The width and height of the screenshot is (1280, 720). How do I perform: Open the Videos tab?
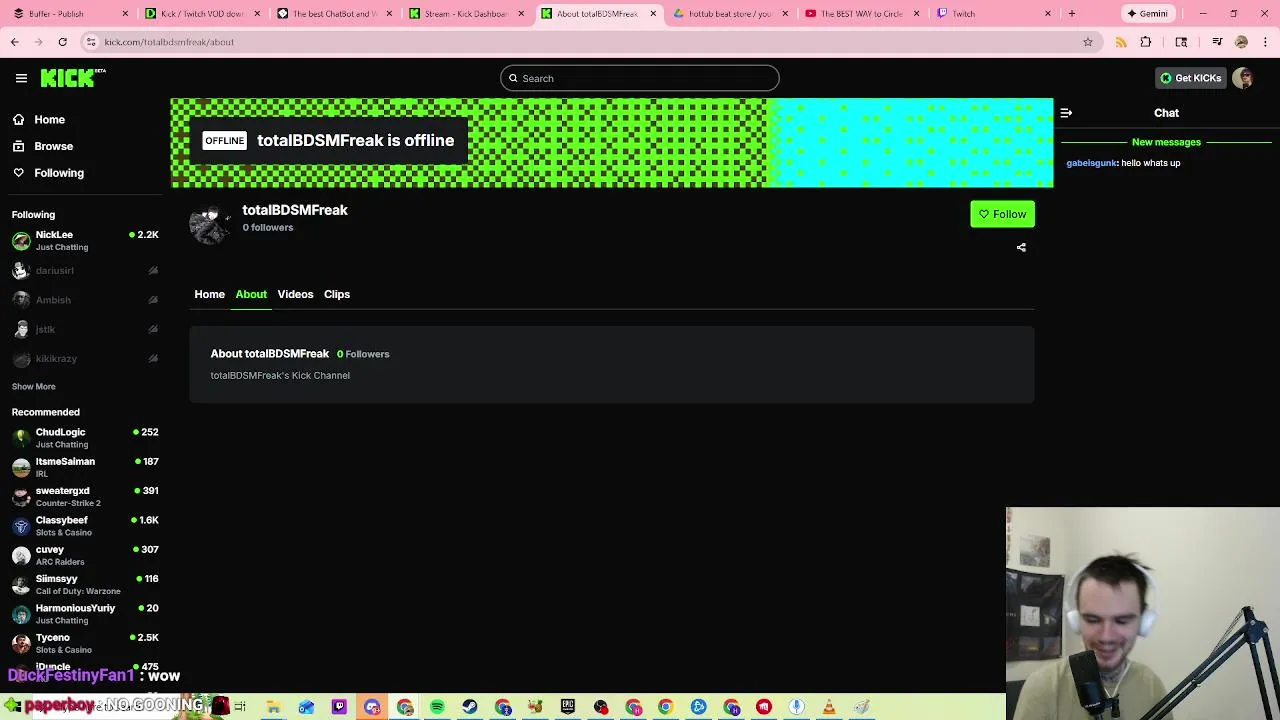pos(295,294)
